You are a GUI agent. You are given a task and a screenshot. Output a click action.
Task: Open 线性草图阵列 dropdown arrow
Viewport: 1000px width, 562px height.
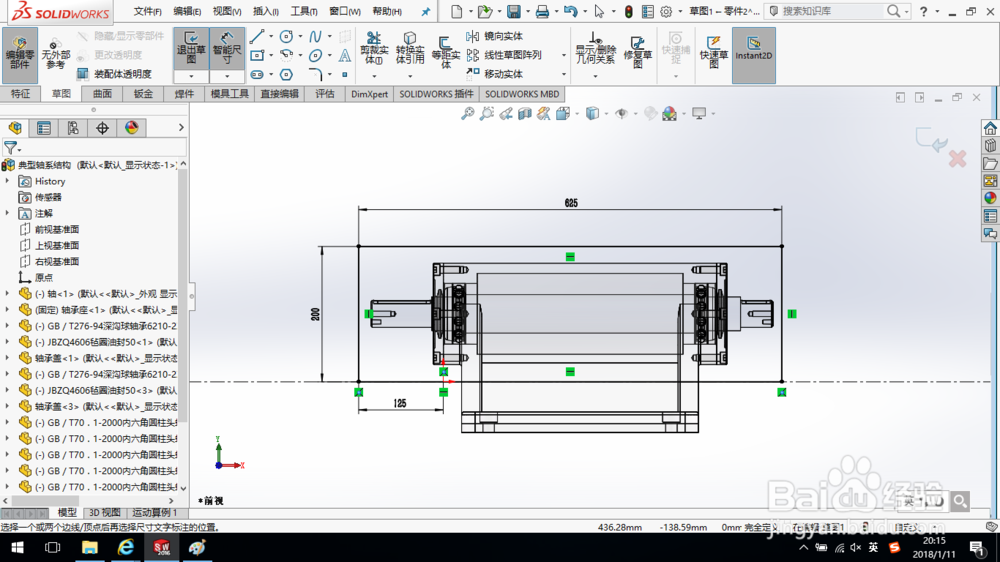click(563, 55)
